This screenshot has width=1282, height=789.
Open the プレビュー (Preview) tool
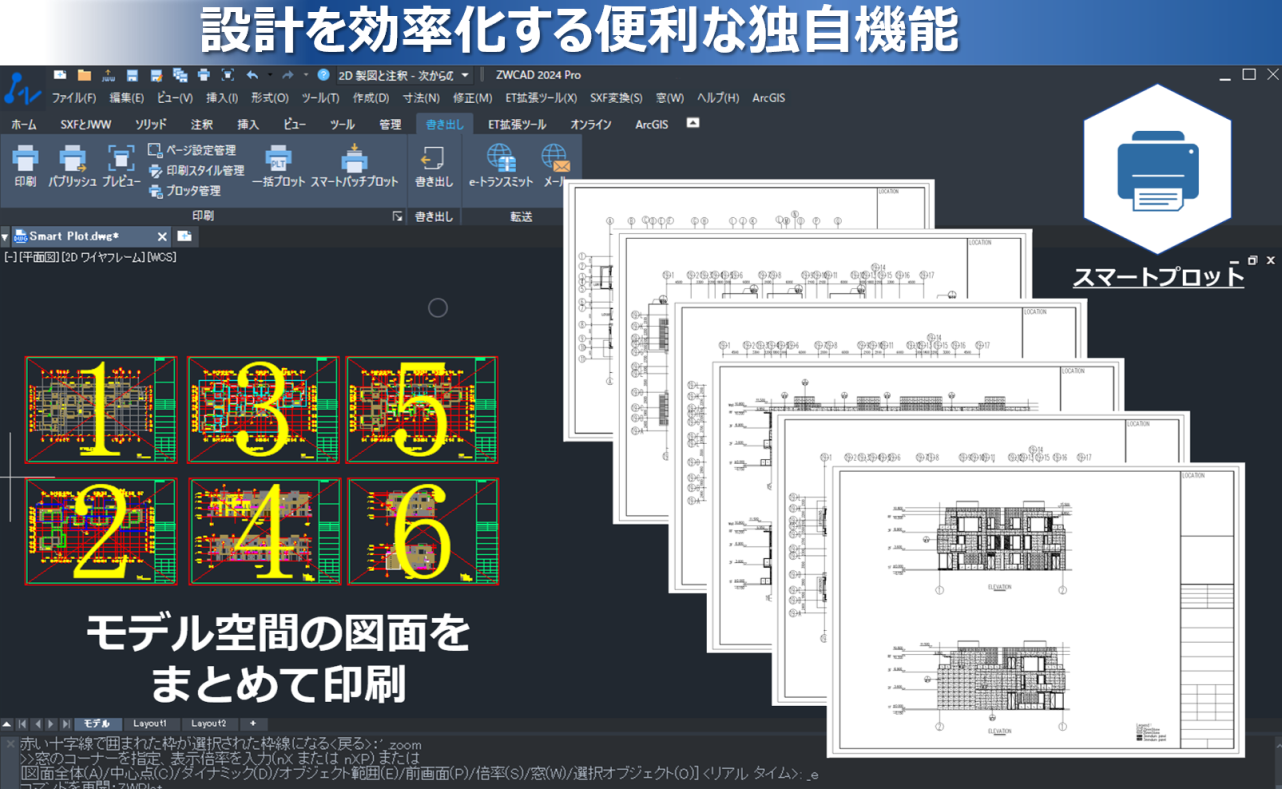click(x=121, y=167)
